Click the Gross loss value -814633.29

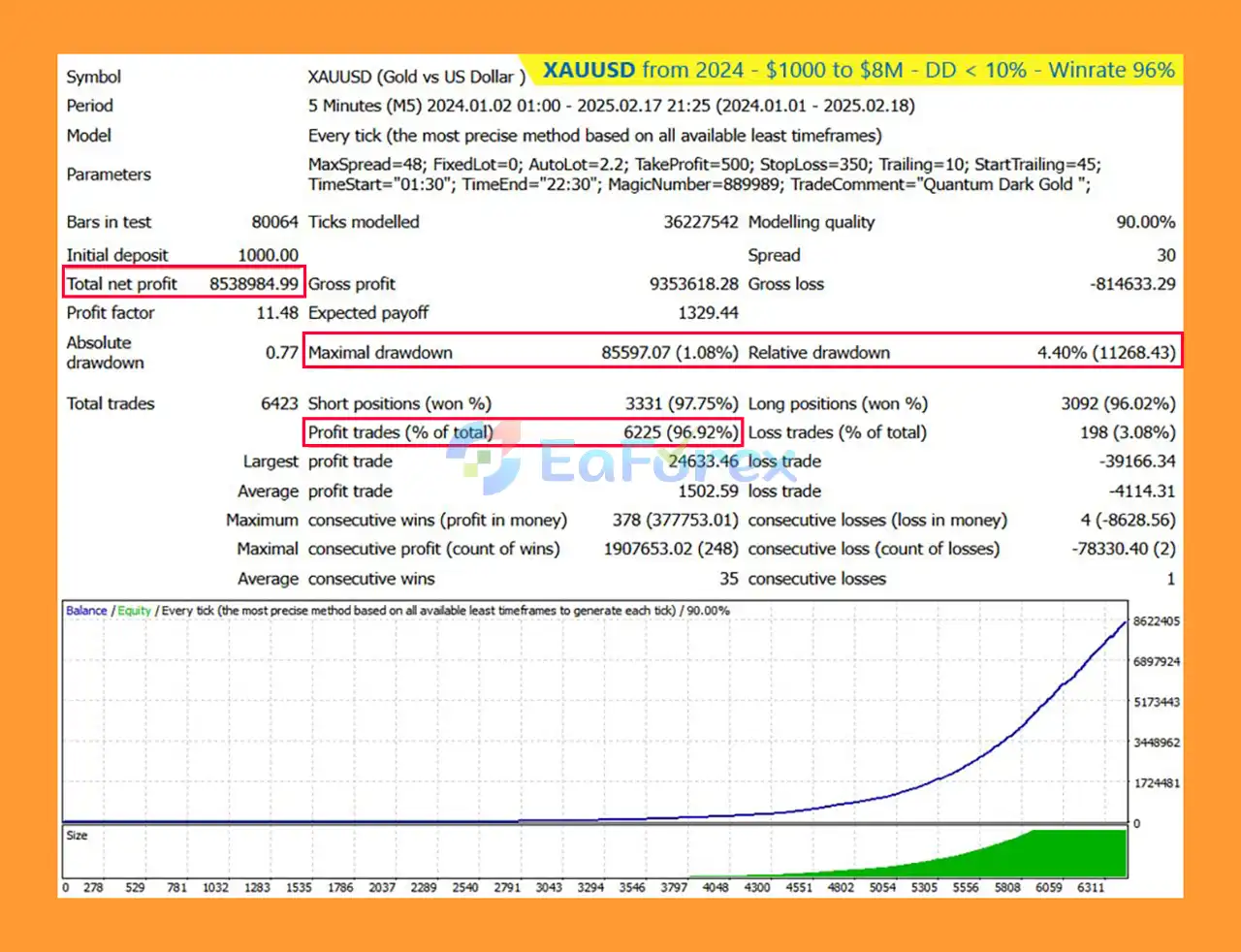tap(1132, 284)
